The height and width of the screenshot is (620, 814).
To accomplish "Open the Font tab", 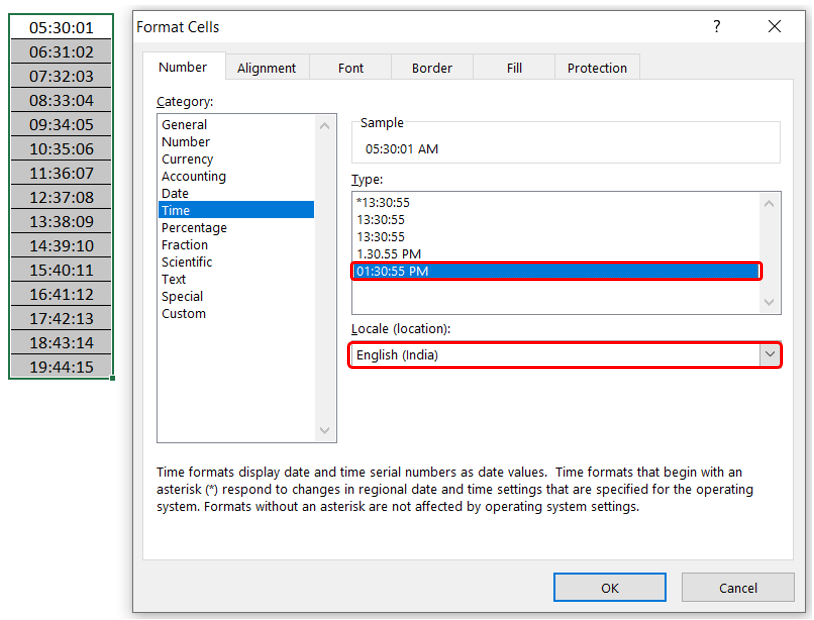I will click(x=350, y=67).
